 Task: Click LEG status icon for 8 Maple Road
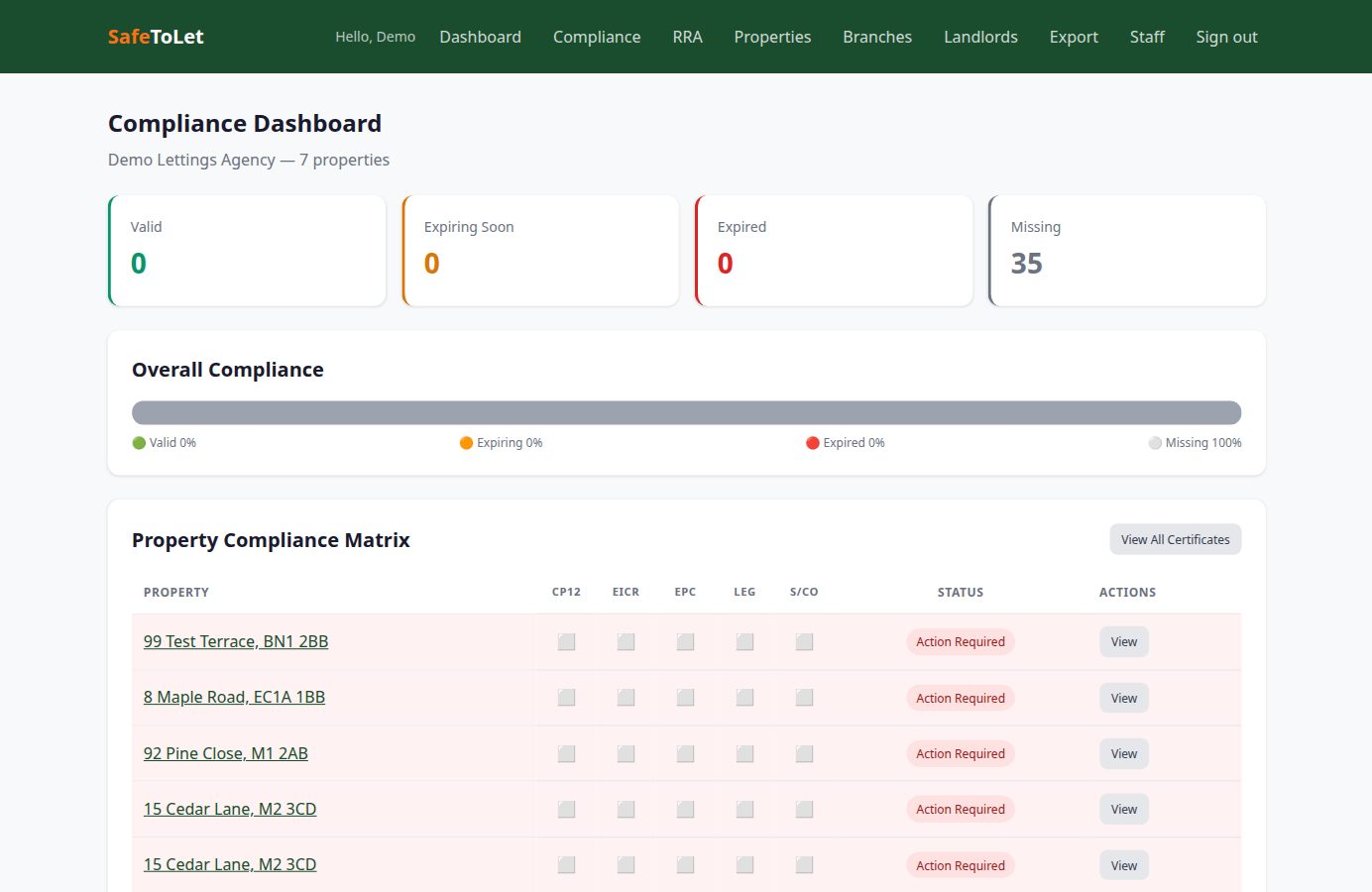pyautogui.click(x=744, y=698)
